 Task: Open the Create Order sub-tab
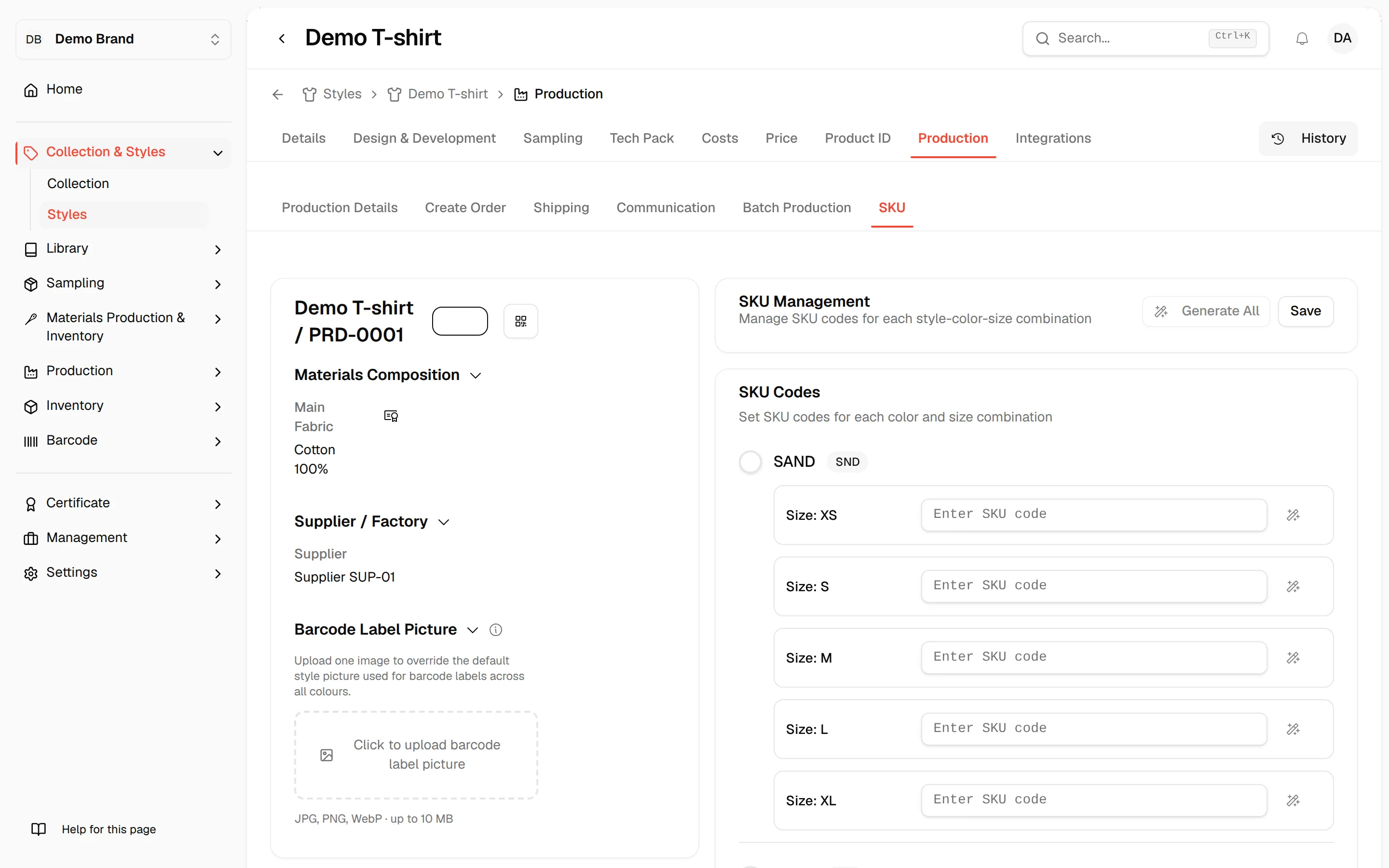coord(465,208)
